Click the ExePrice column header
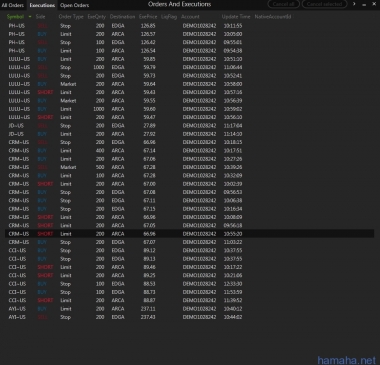Viewport: 380px width, 365px height. [x=148, y=17]
